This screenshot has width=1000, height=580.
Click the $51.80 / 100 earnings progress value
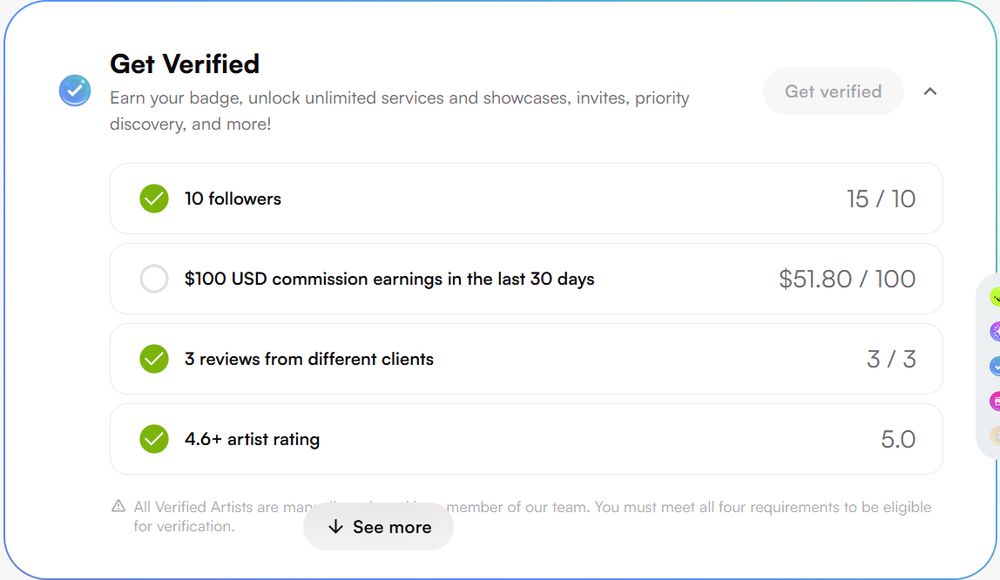(847, 279)
